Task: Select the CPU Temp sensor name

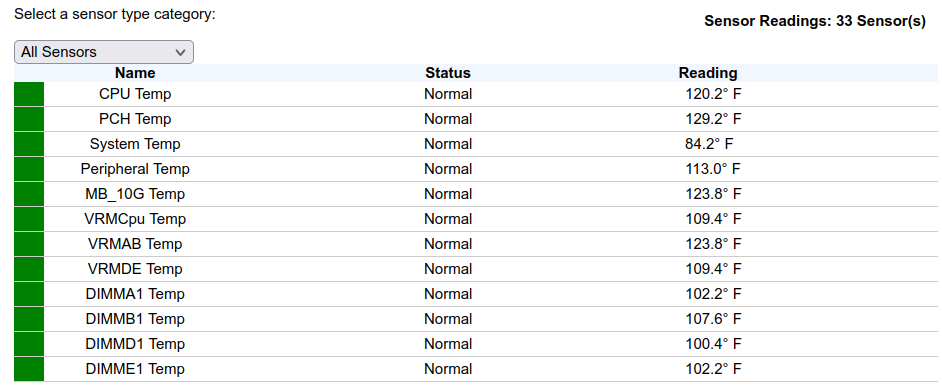Action: [x=135, y=94]
